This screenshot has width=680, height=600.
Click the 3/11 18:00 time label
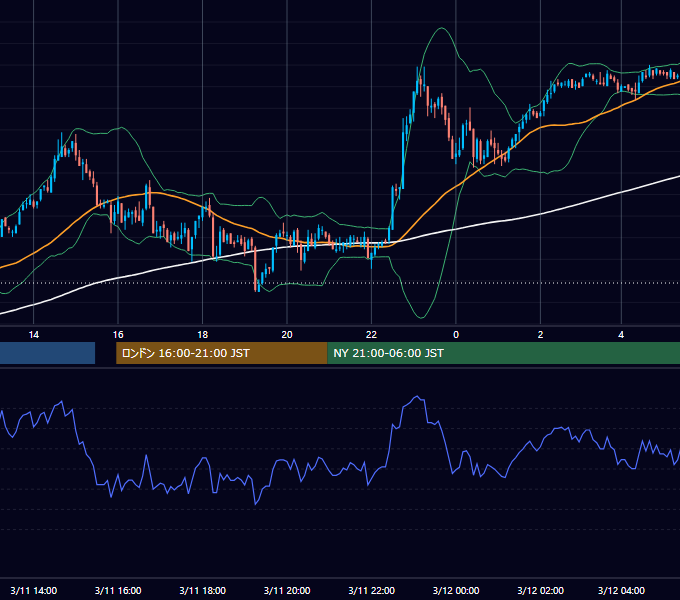pos(203,590)
